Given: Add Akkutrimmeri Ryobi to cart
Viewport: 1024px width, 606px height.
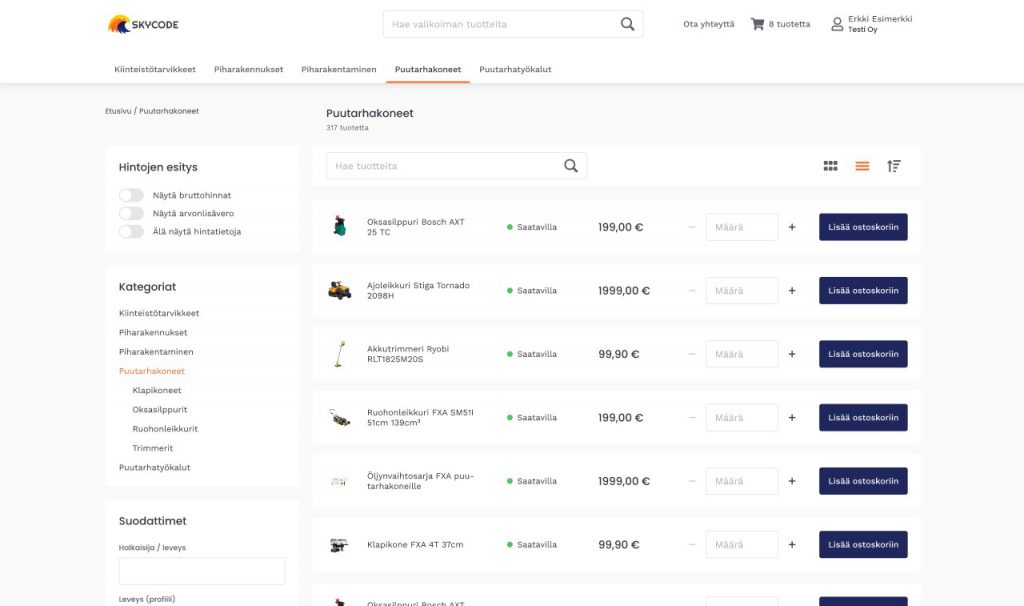Looking at the screenshot, I should click(863, 354).
